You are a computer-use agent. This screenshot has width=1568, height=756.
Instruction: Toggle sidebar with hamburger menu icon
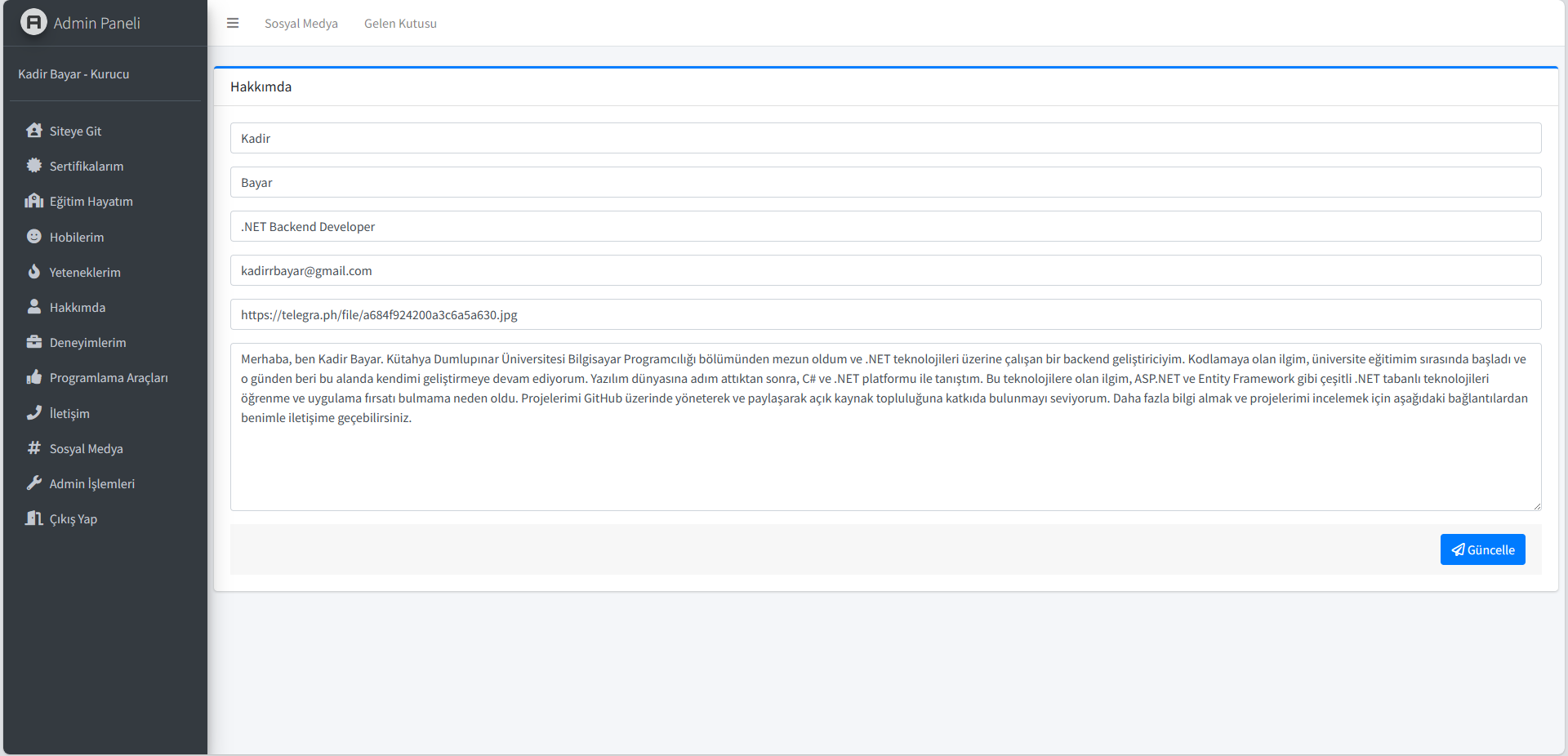tap(233, 23)
